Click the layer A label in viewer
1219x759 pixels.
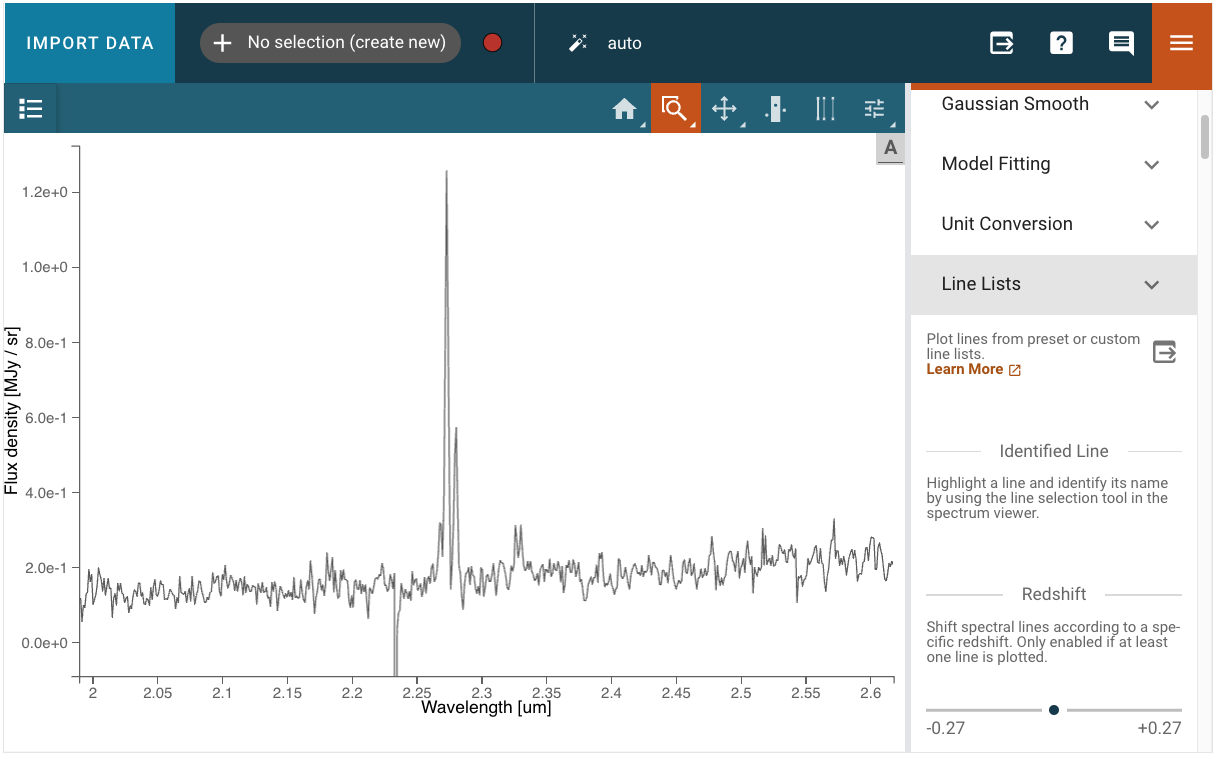(x=890, y=149)
